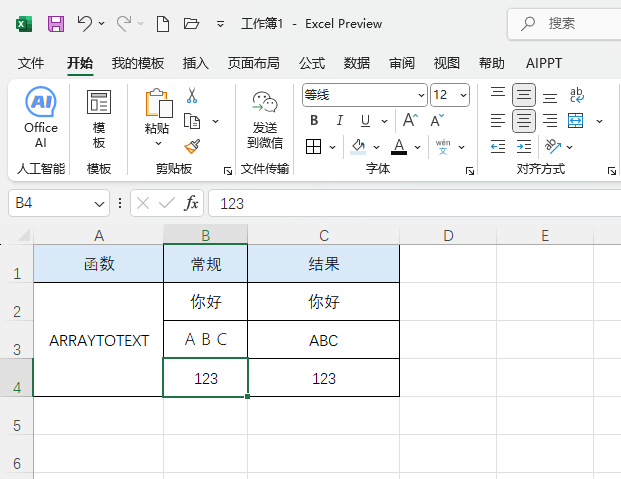The image size is (621, 479).
Task: Toggle Italic formatting
Action: [339, 120]
